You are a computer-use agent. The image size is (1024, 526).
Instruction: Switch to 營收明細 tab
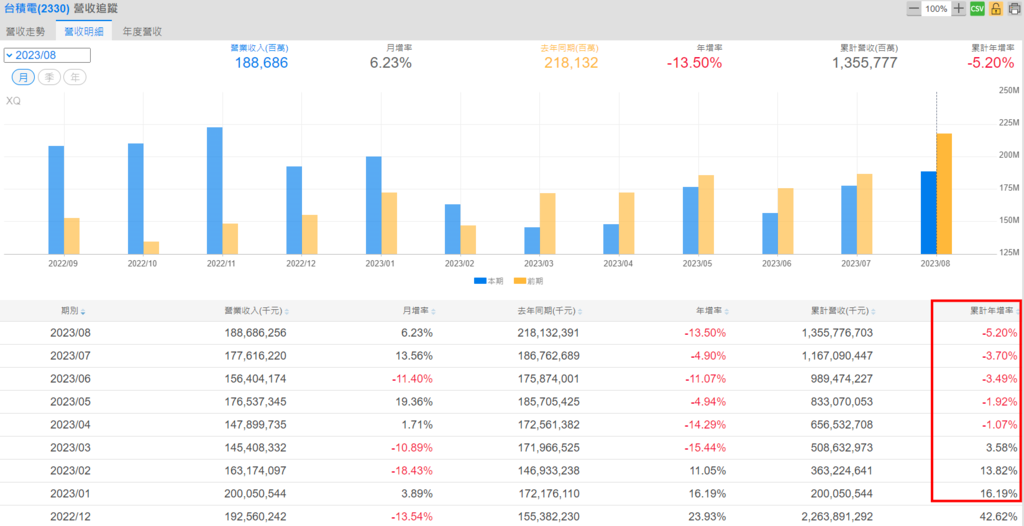[84, 31]
